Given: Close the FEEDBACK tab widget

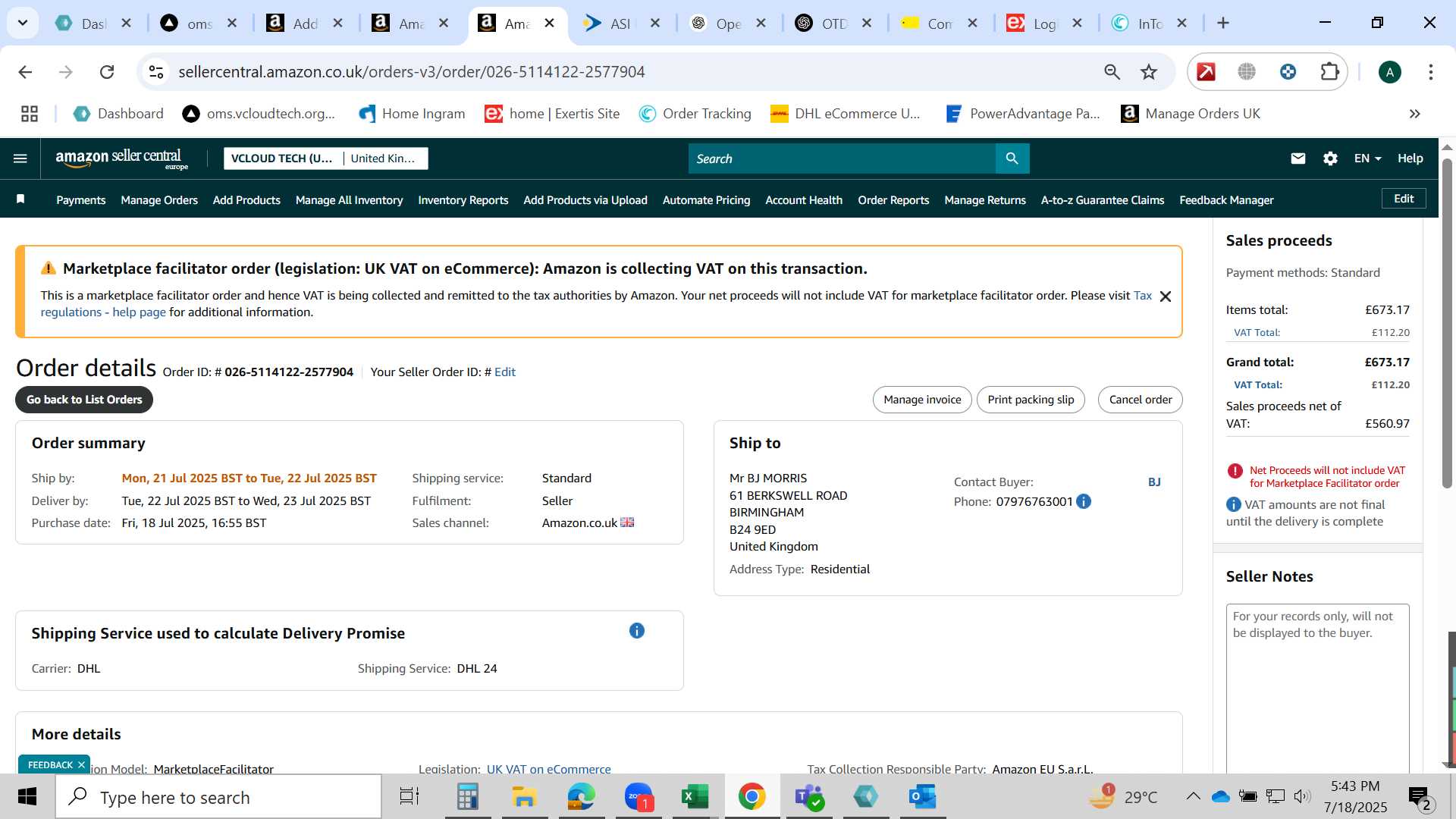Looking at the screenshot, I should pyautogui.click(x=81, y=765).
